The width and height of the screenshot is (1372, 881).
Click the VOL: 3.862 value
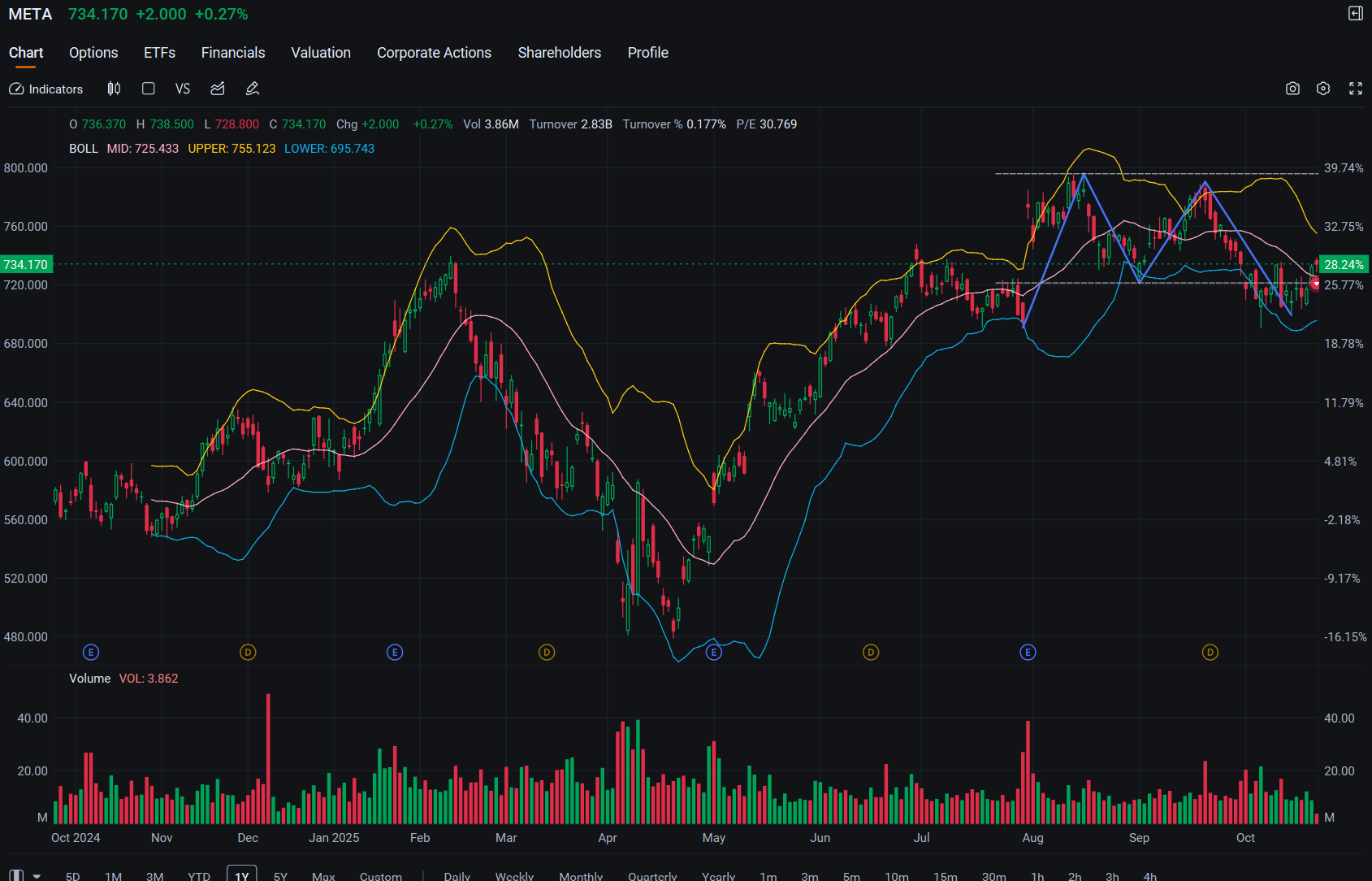click(x=149, y=679)
